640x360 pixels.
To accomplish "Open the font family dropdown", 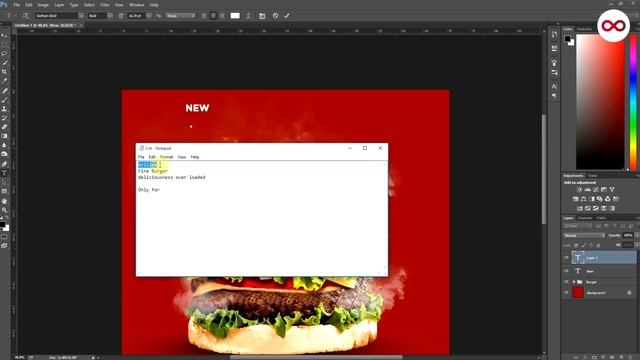I will click(x=81, y=16).
